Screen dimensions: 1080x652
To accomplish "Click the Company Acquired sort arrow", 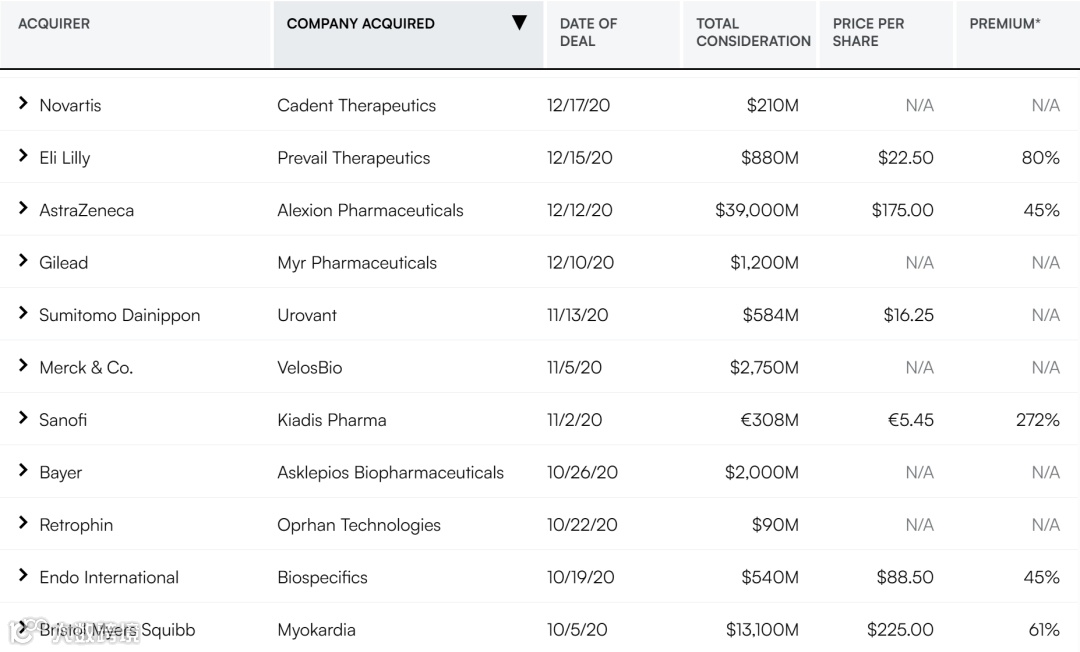I will 519,23.
